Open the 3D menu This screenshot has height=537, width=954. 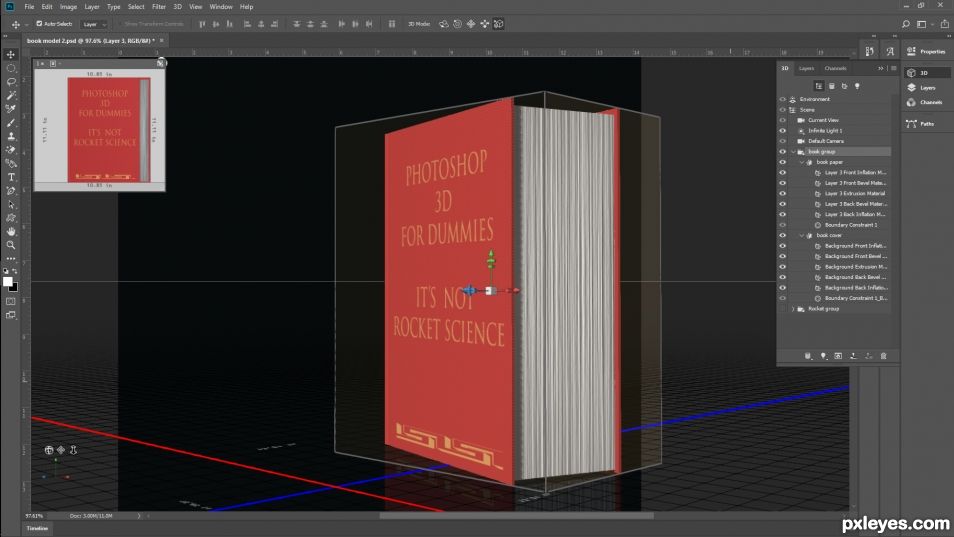[x=178, y=7]
